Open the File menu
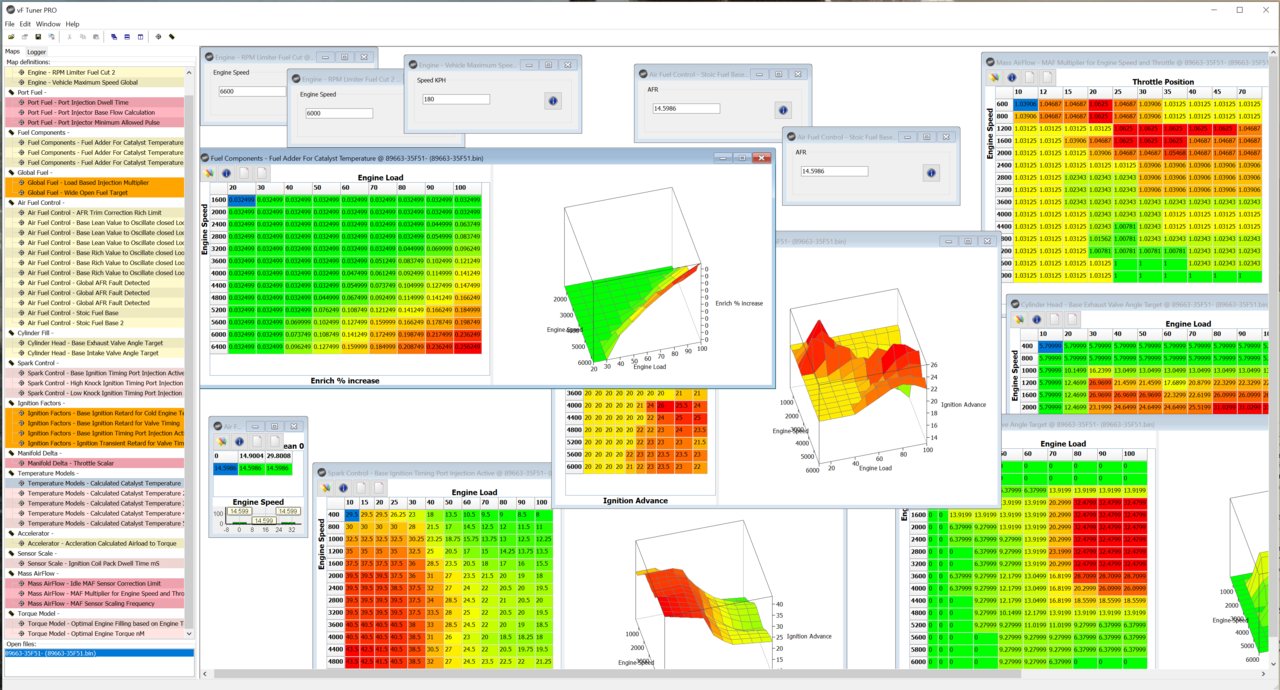Viewport: 1280px width, 690px height. pos(9,23)
